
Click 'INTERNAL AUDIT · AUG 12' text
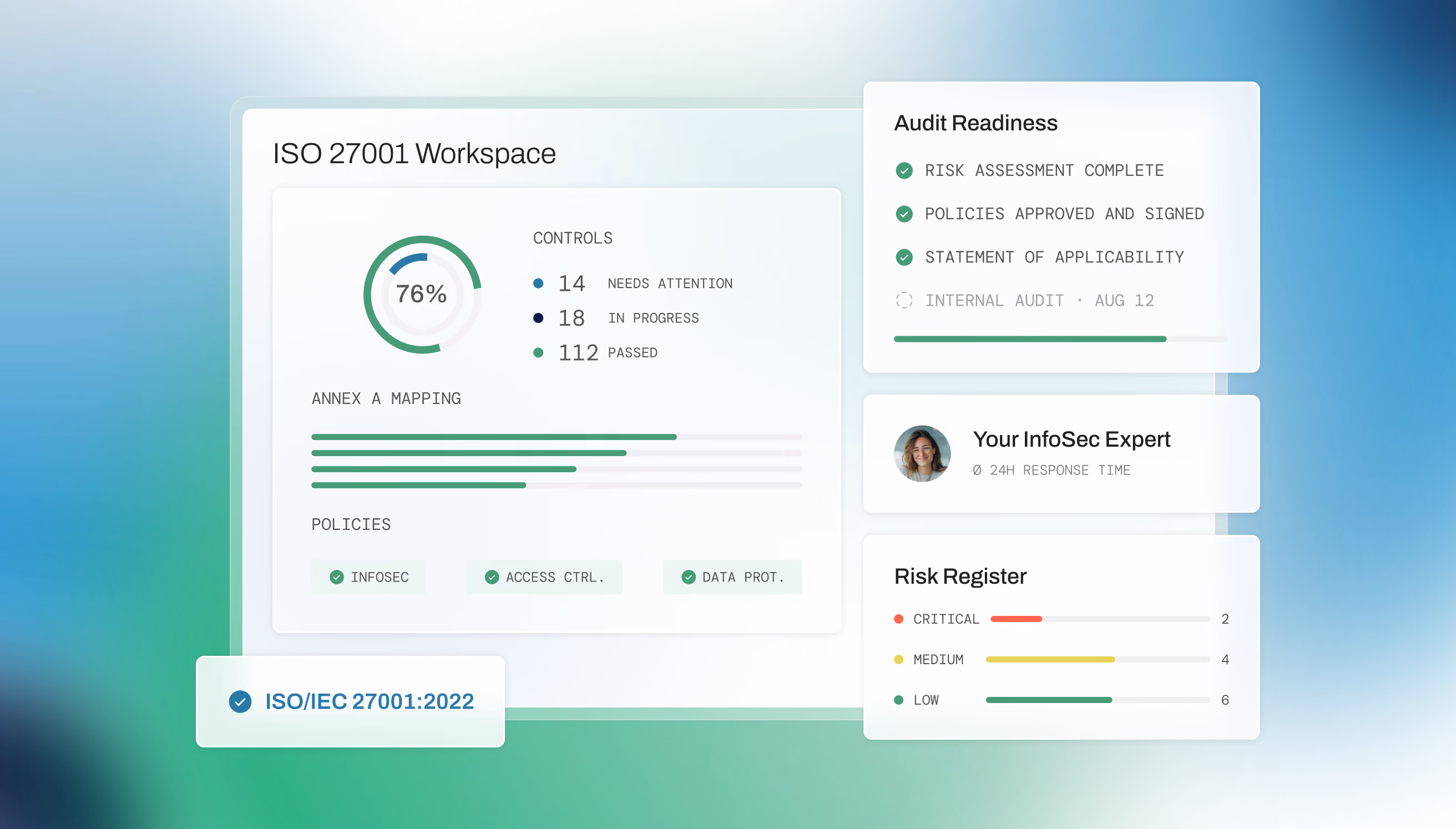coord(1039,300)
